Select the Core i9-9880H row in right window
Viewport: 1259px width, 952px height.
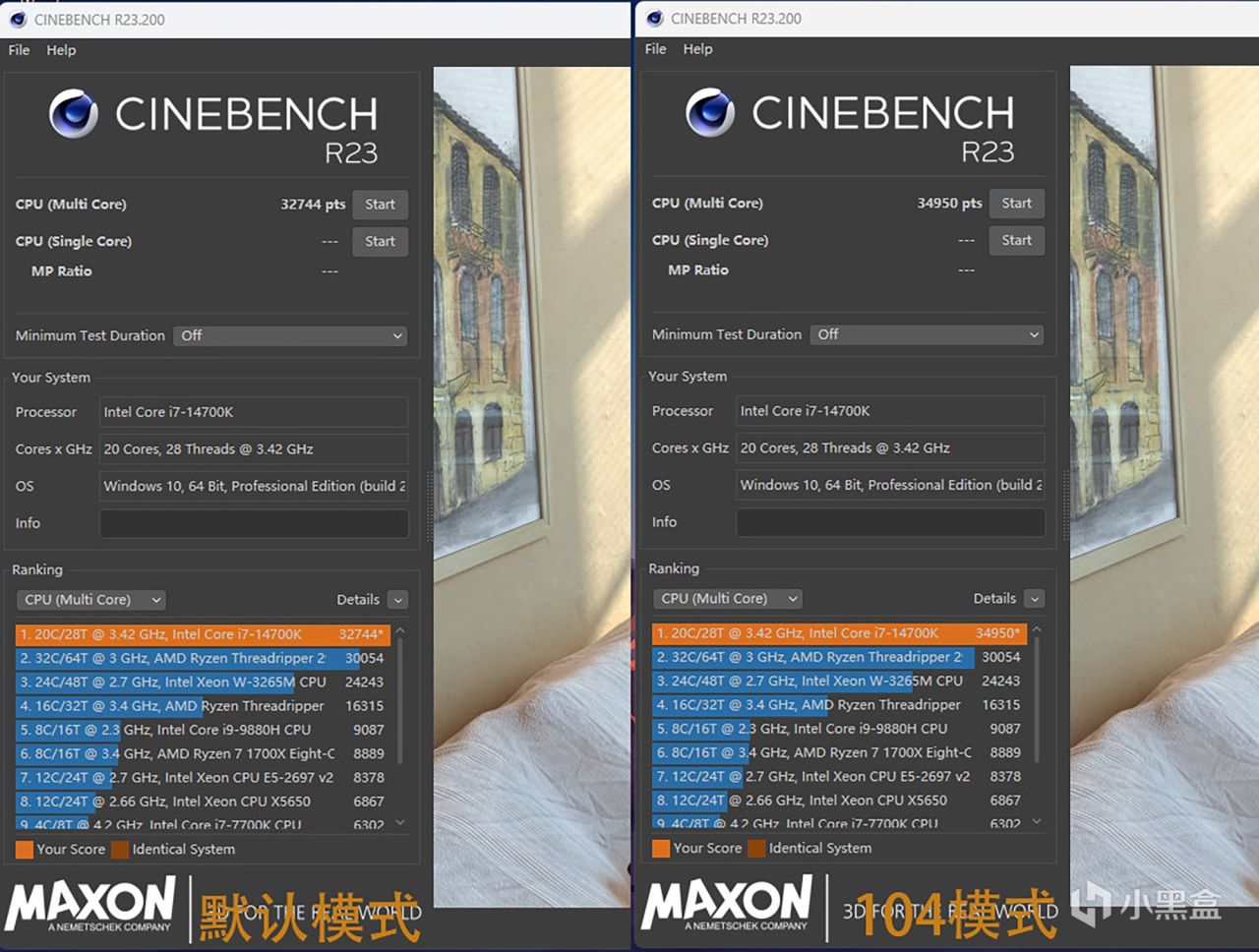[x=839, y=729]
